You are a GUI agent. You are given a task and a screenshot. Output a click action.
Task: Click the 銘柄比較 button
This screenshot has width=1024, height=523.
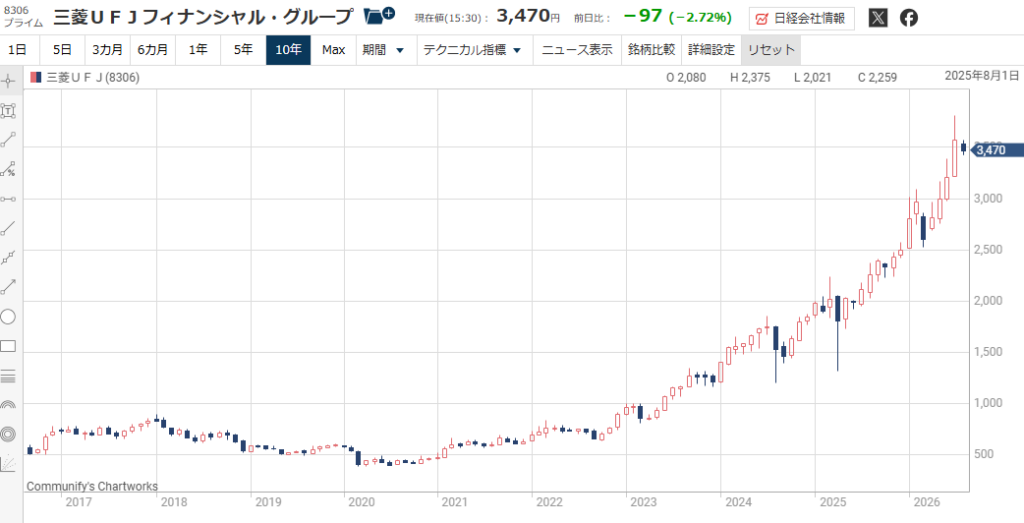click(x=651, y=50)
